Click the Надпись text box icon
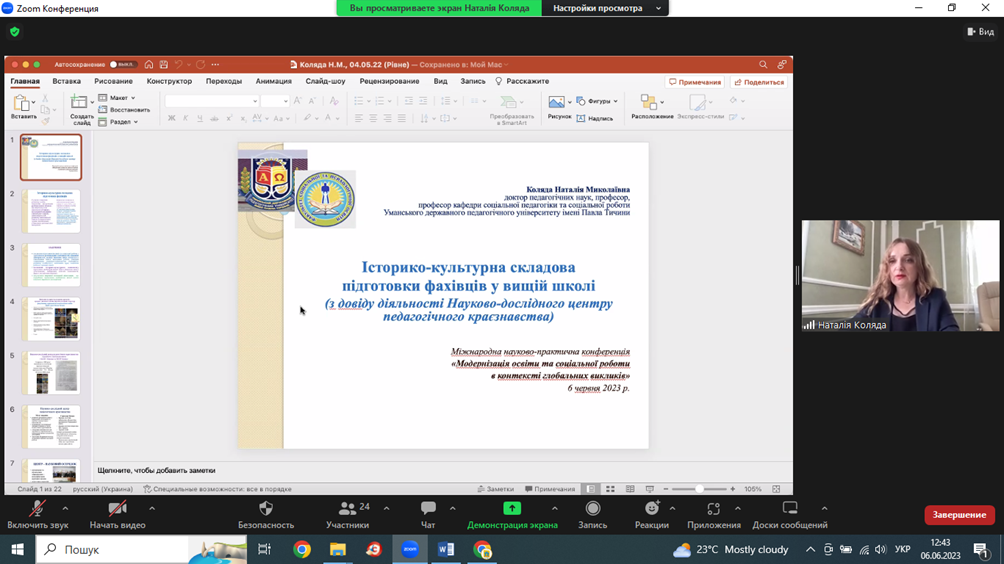Image resolution: width=1004 pixels, height=564 pixels. [581, 118]
